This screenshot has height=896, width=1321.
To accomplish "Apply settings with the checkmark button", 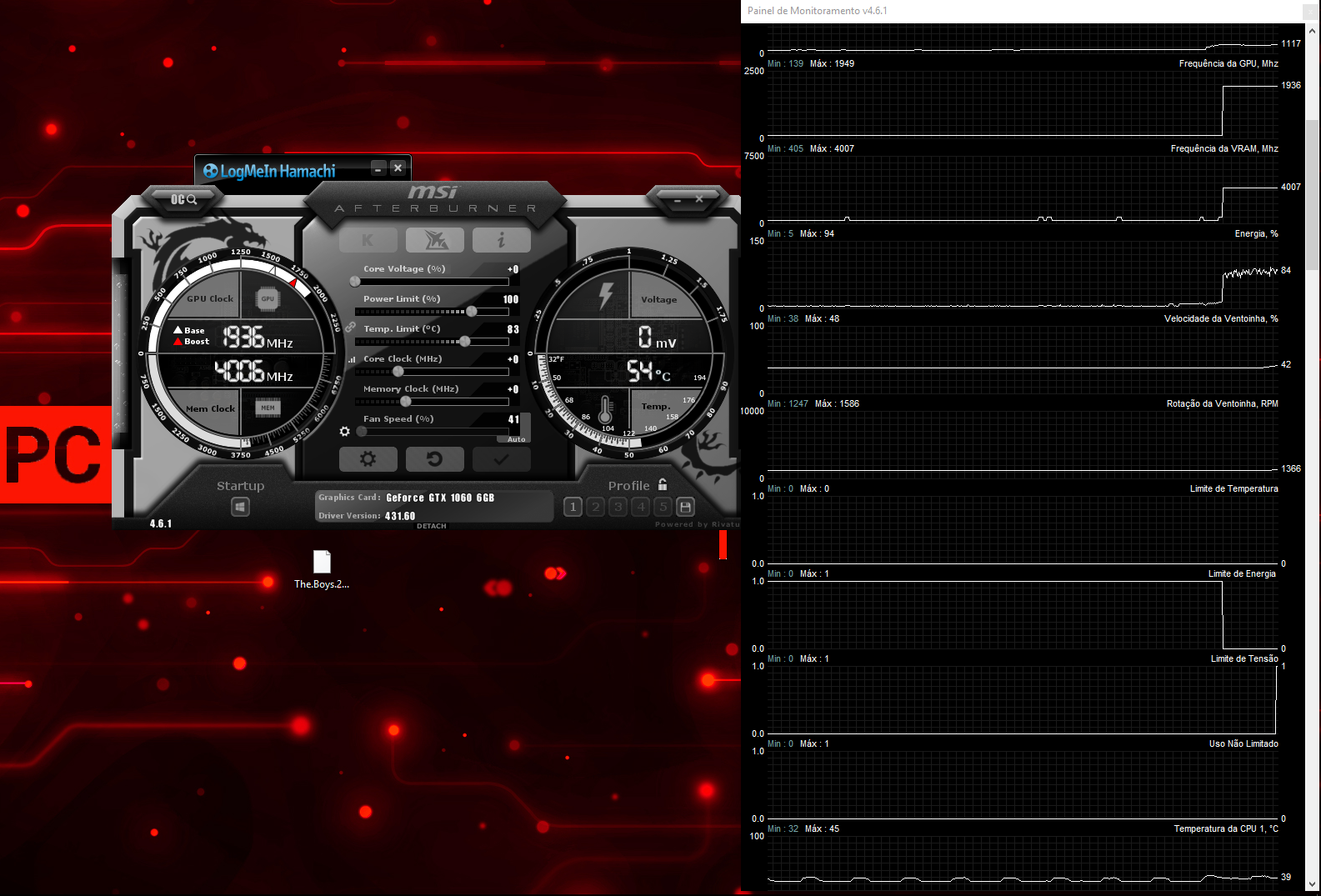I will (501, 459).
